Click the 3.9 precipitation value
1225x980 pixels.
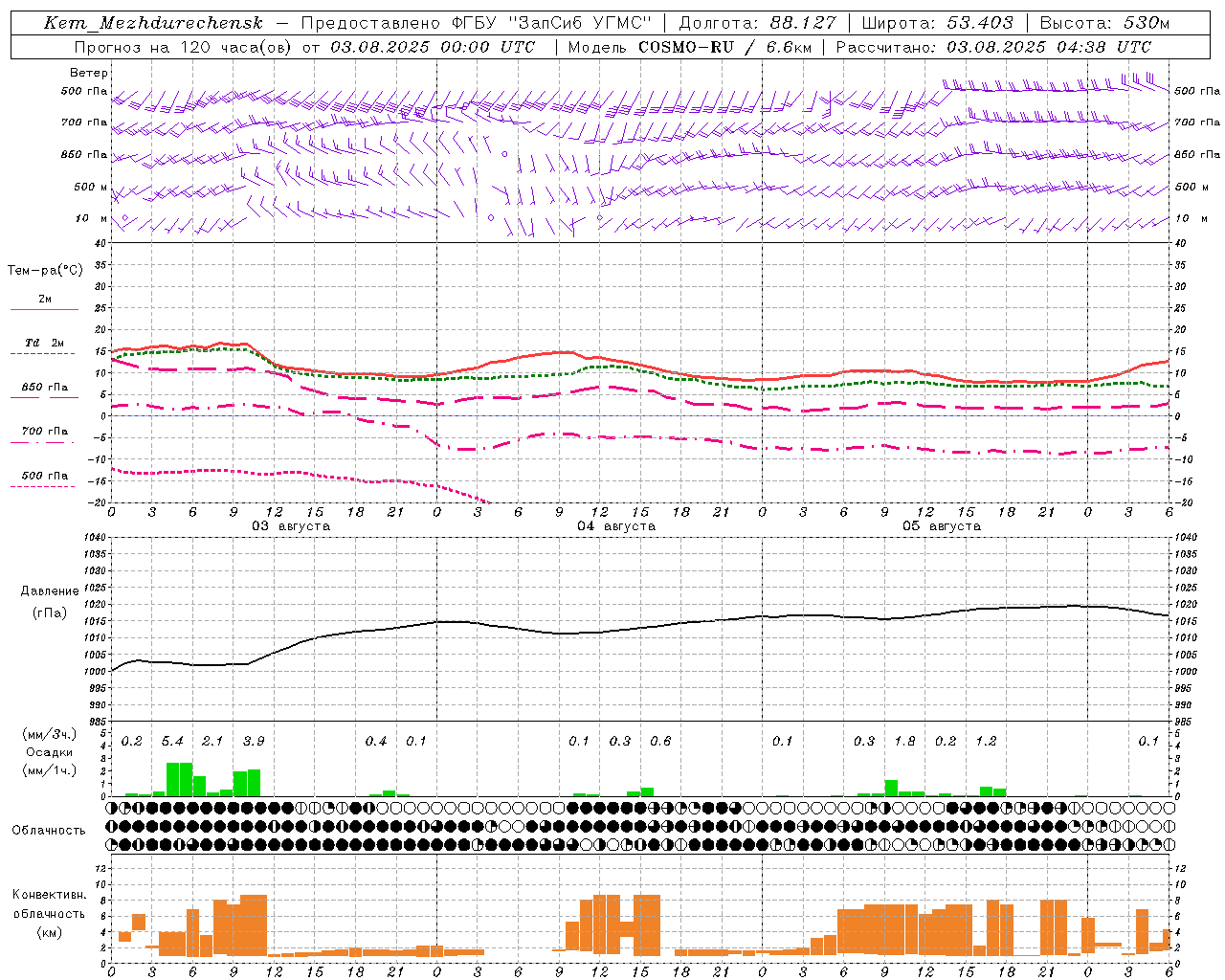pos(254,742)
